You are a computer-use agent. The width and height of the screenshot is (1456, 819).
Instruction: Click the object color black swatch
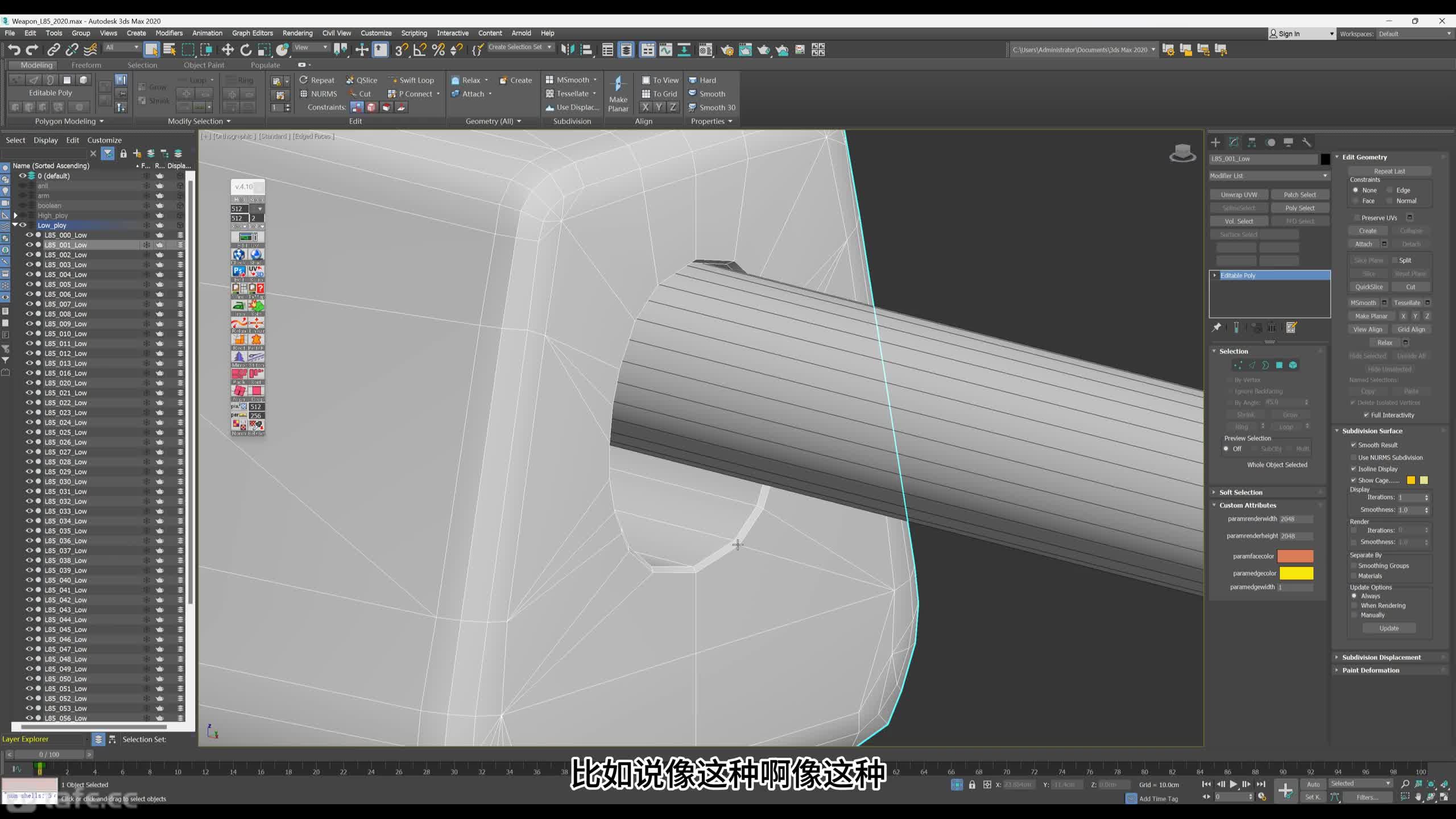tap(1325, 159)
